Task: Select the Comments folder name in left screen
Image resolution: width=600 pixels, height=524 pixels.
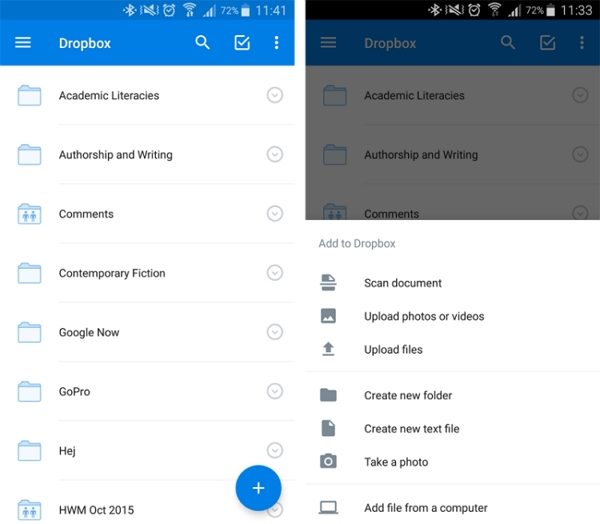Action: coord(86,214)
